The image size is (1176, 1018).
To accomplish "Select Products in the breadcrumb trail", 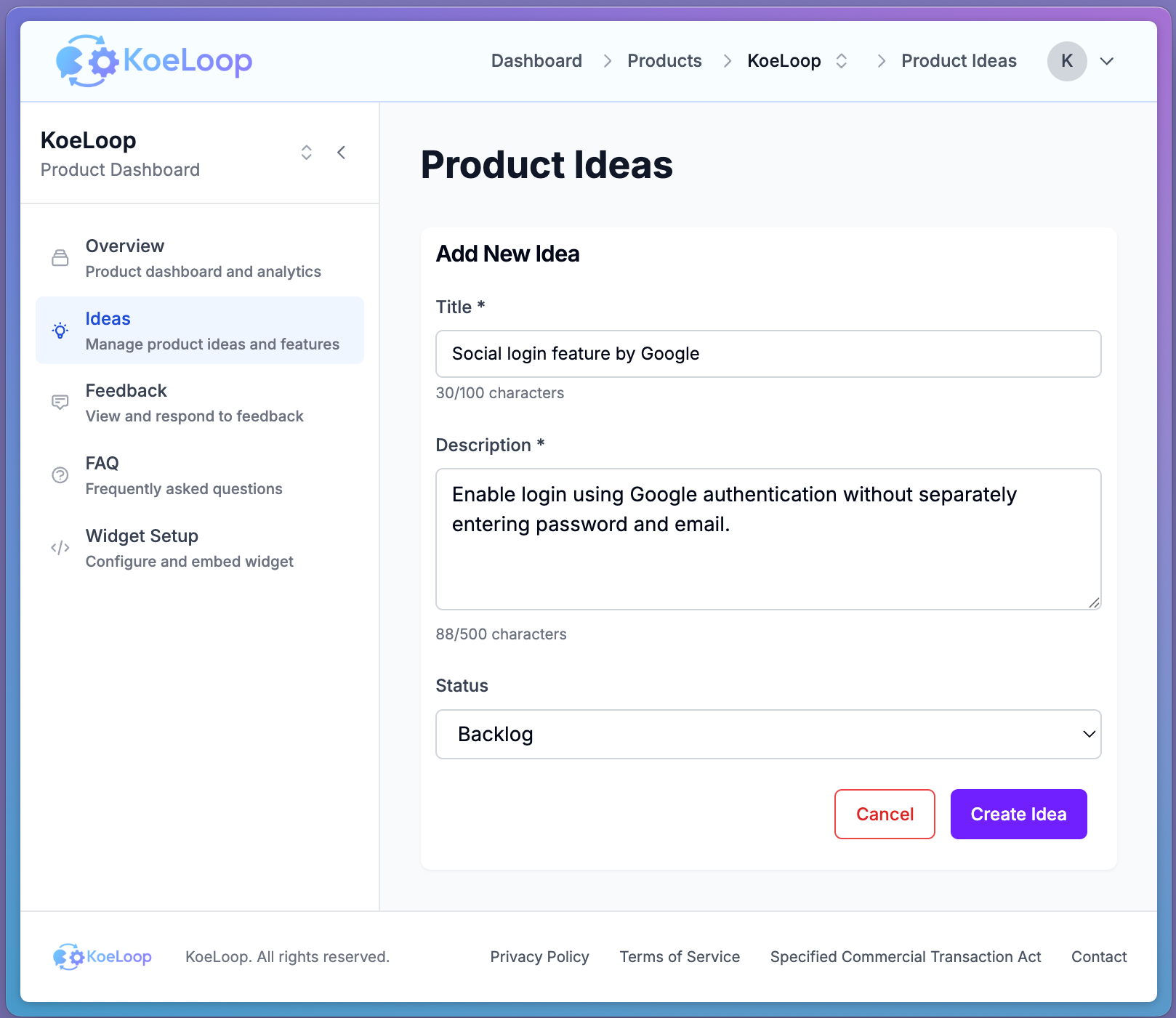I will click(664, 61).
